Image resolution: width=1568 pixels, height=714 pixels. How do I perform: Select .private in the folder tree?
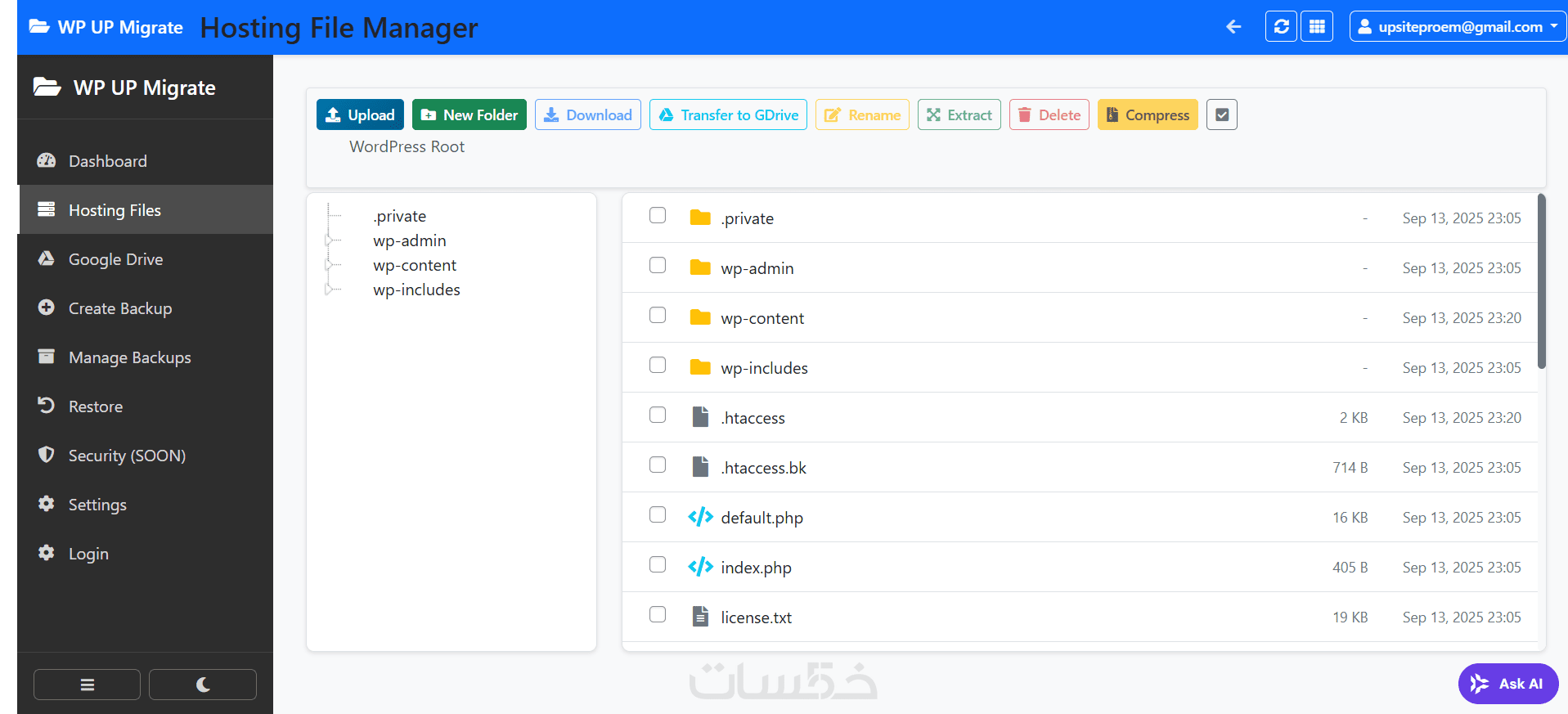coord(400,216)
